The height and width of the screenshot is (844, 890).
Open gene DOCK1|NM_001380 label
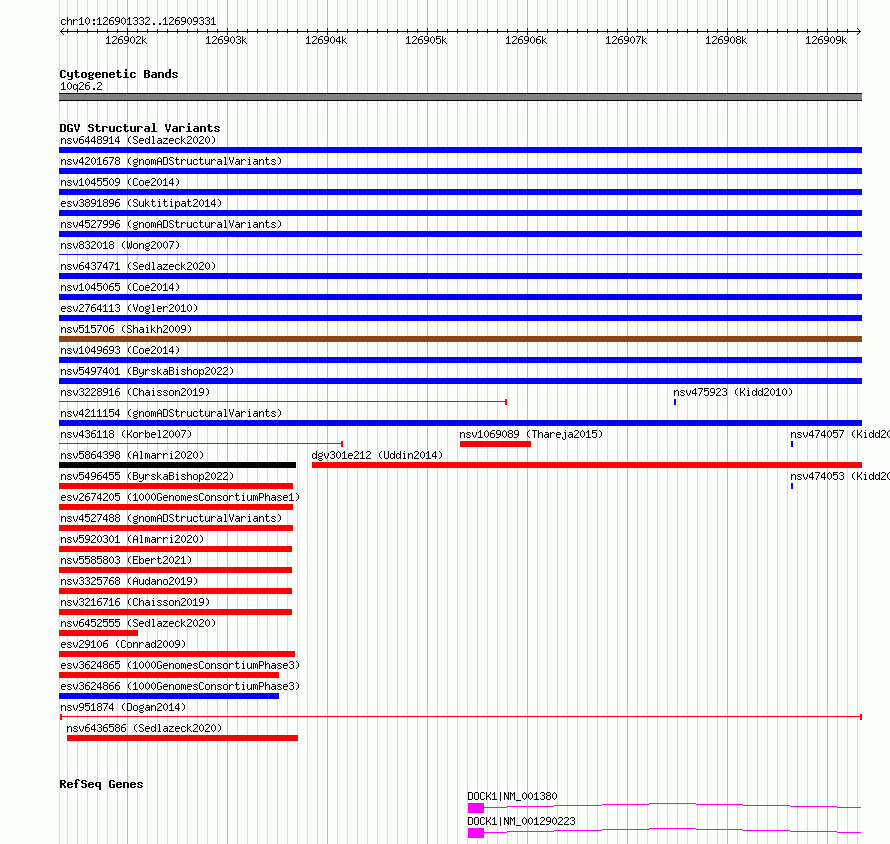pos(512,796)
